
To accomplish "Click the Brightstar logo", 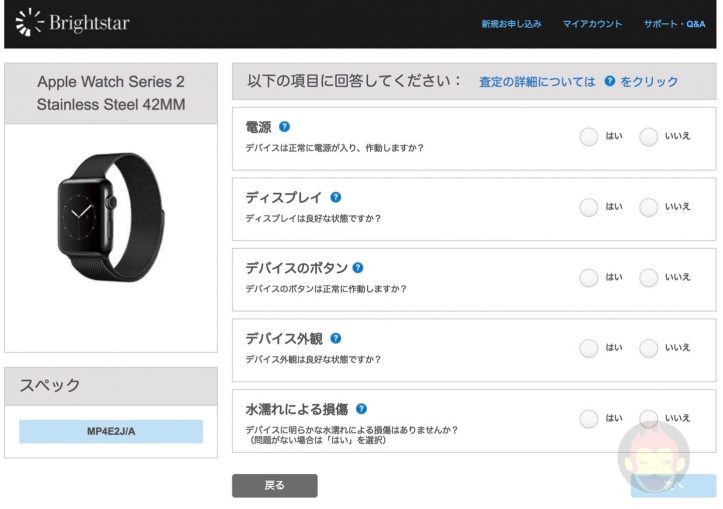I will (73, 23).
